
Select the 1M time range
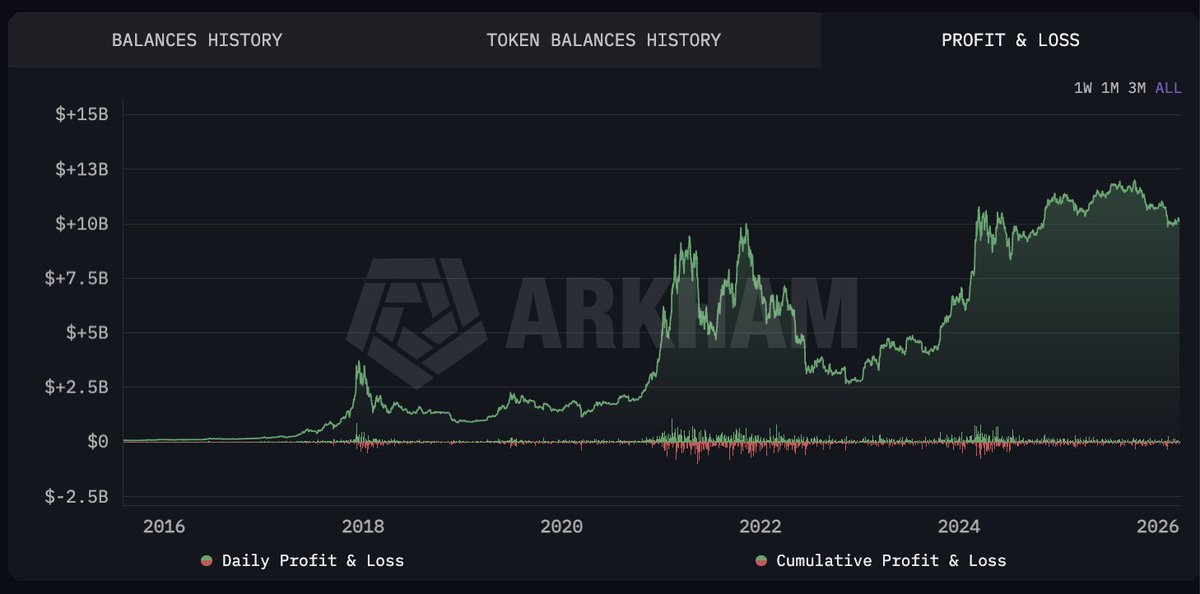click(1112, 88)
